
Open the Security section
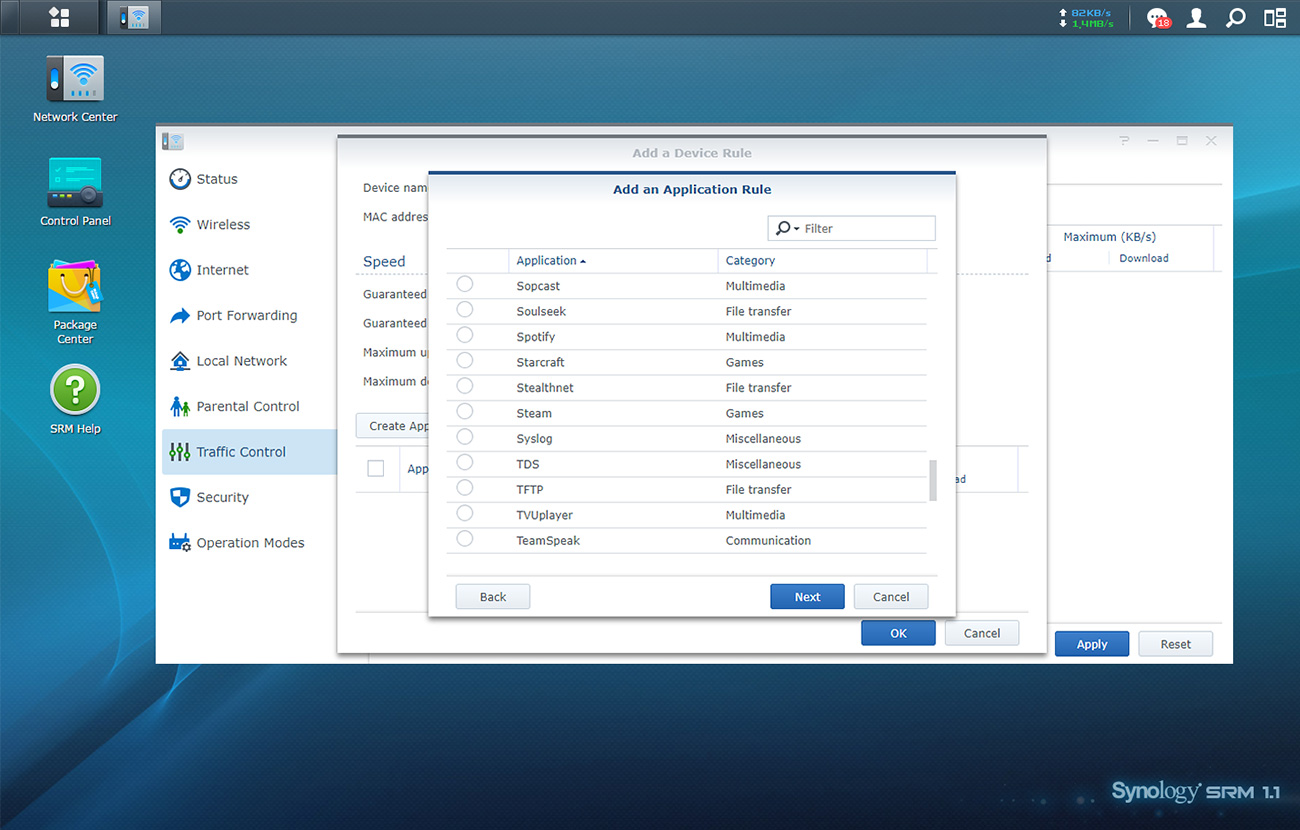pyautogui.click(x=222, y=497)
